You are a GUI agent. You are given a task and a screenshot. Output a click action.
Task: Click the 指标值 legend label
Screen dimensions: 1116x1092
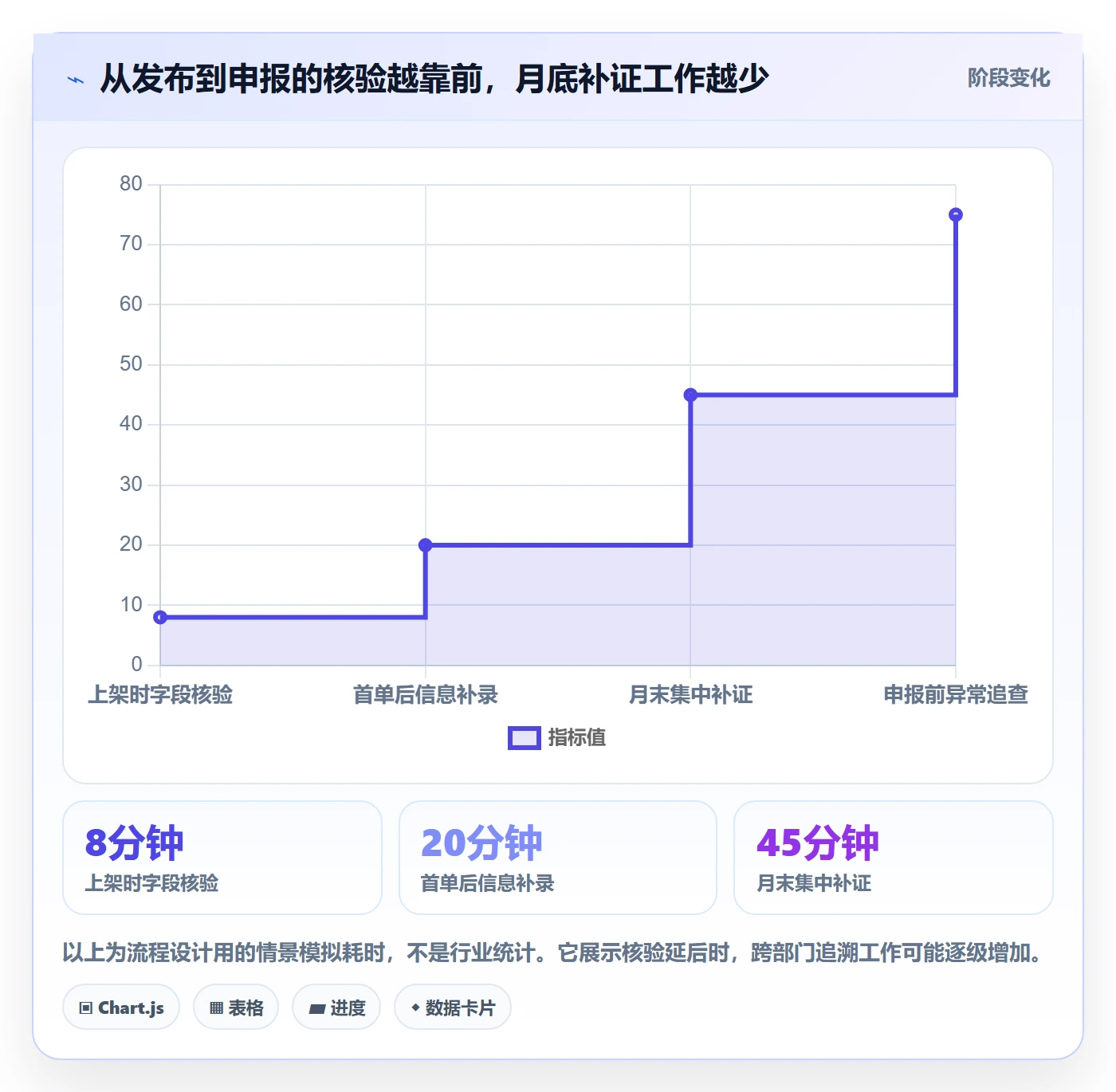(x=577, y=738)
